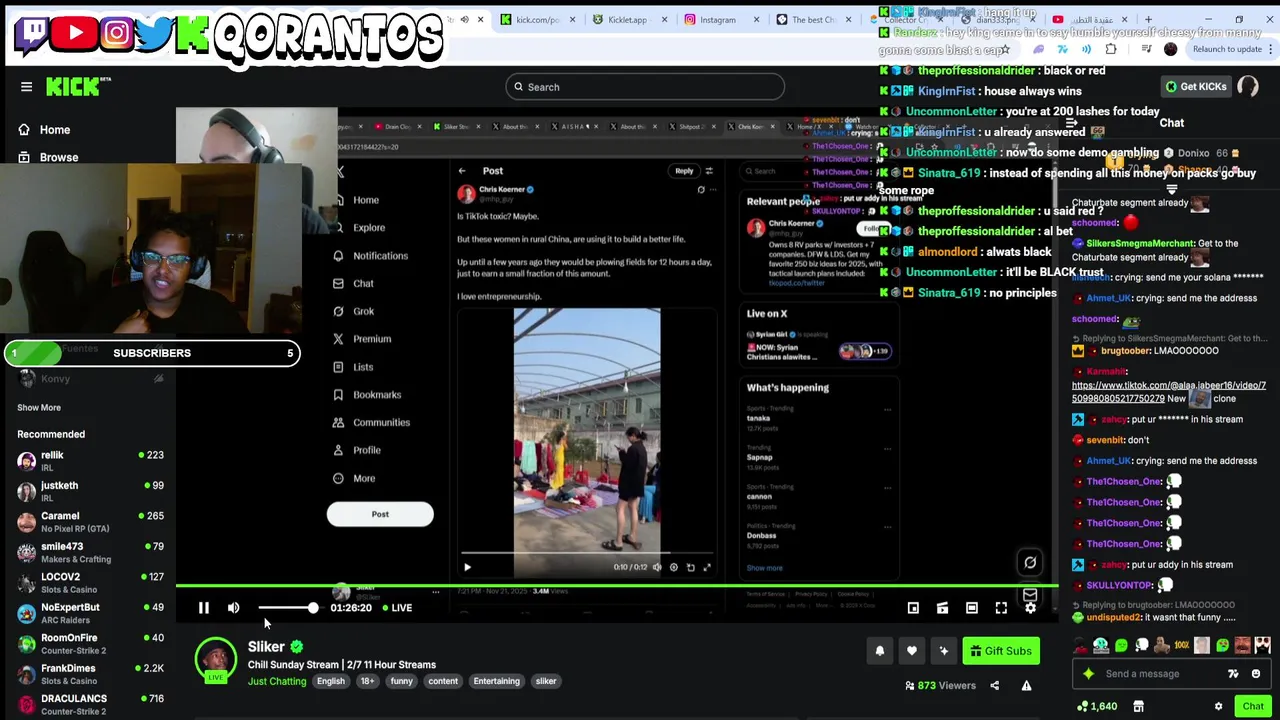
Task: Open recommended channel RoomOnFire
Action: click(90, 644)
